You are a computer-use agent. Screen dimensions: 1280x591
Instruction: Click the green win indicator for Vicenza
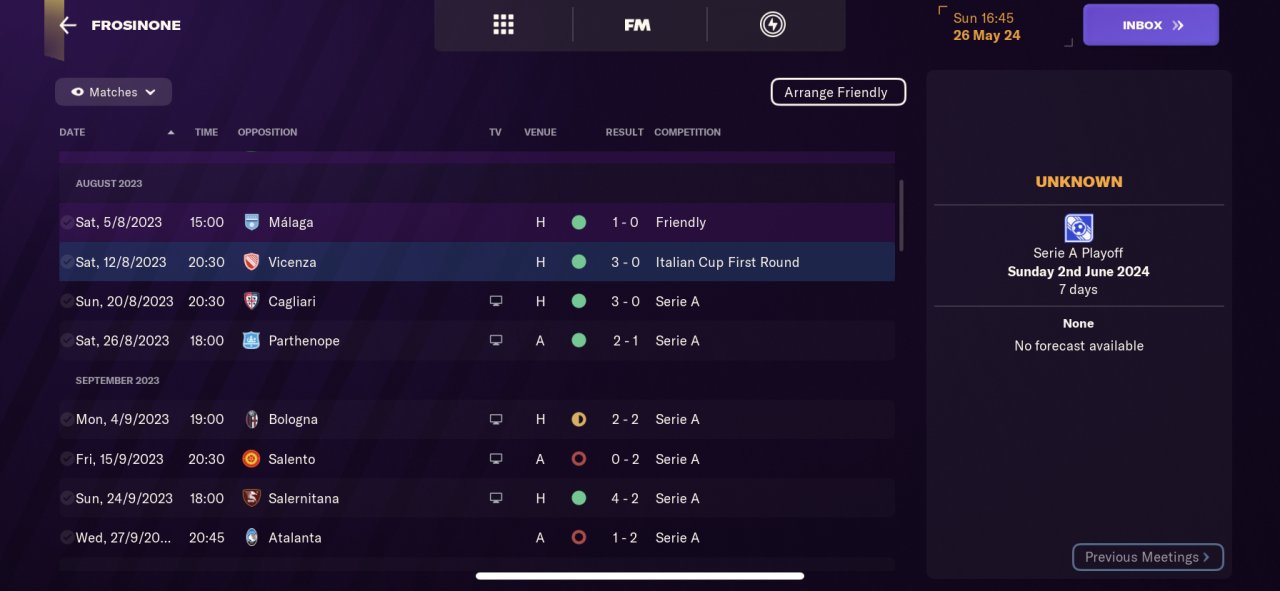point(578,262)
